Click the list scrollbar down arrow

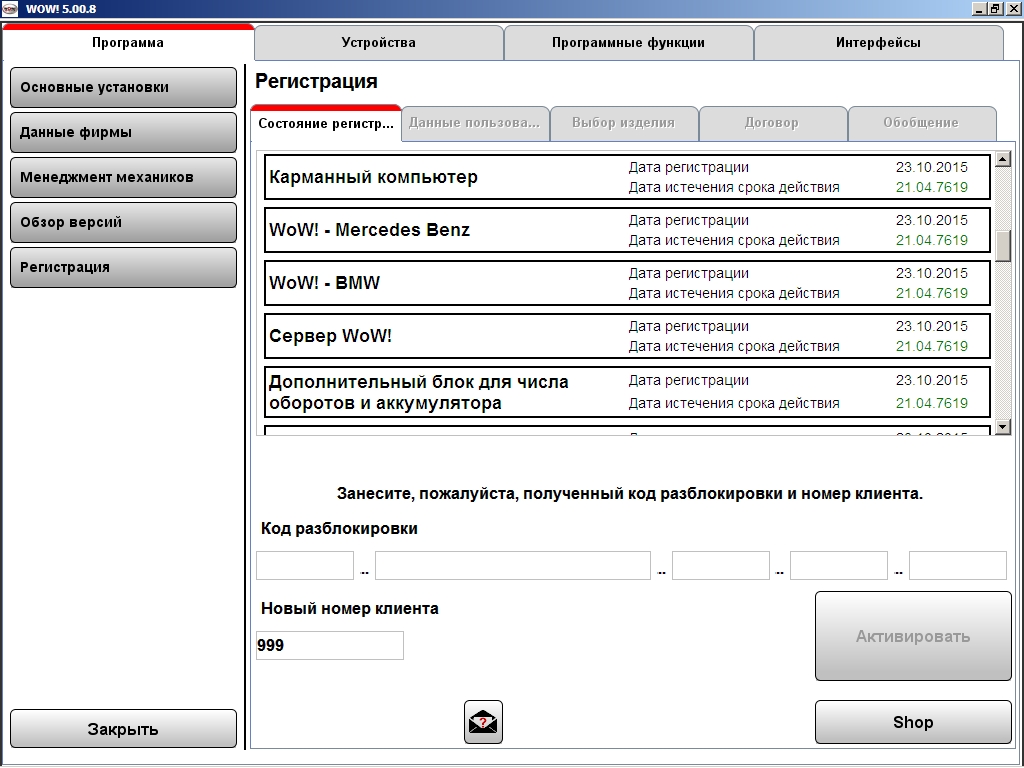point(1002,427)
